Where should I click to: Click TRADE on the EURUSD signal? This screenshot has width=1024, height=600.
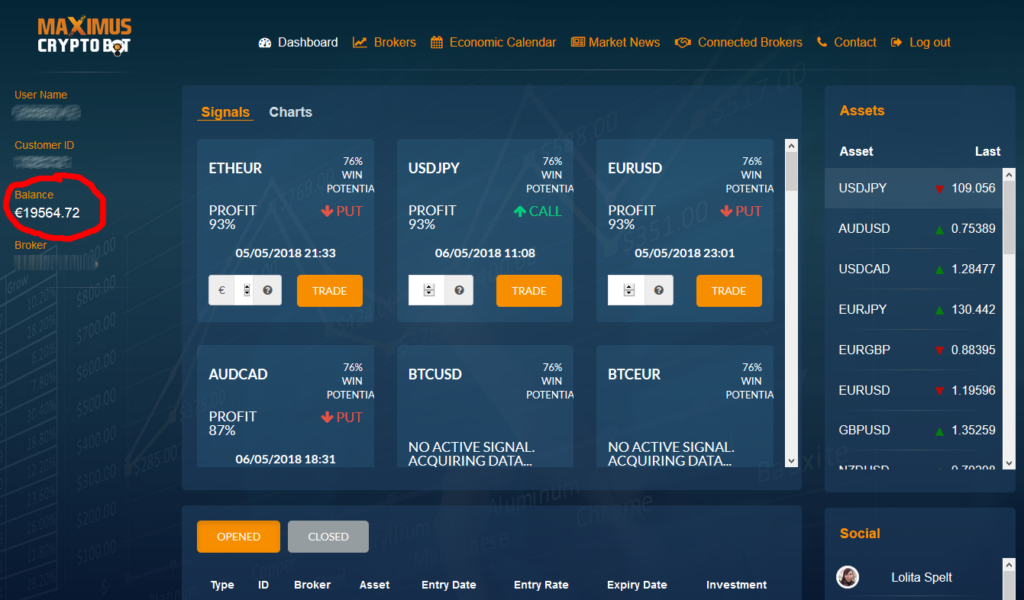pos(729,291)
